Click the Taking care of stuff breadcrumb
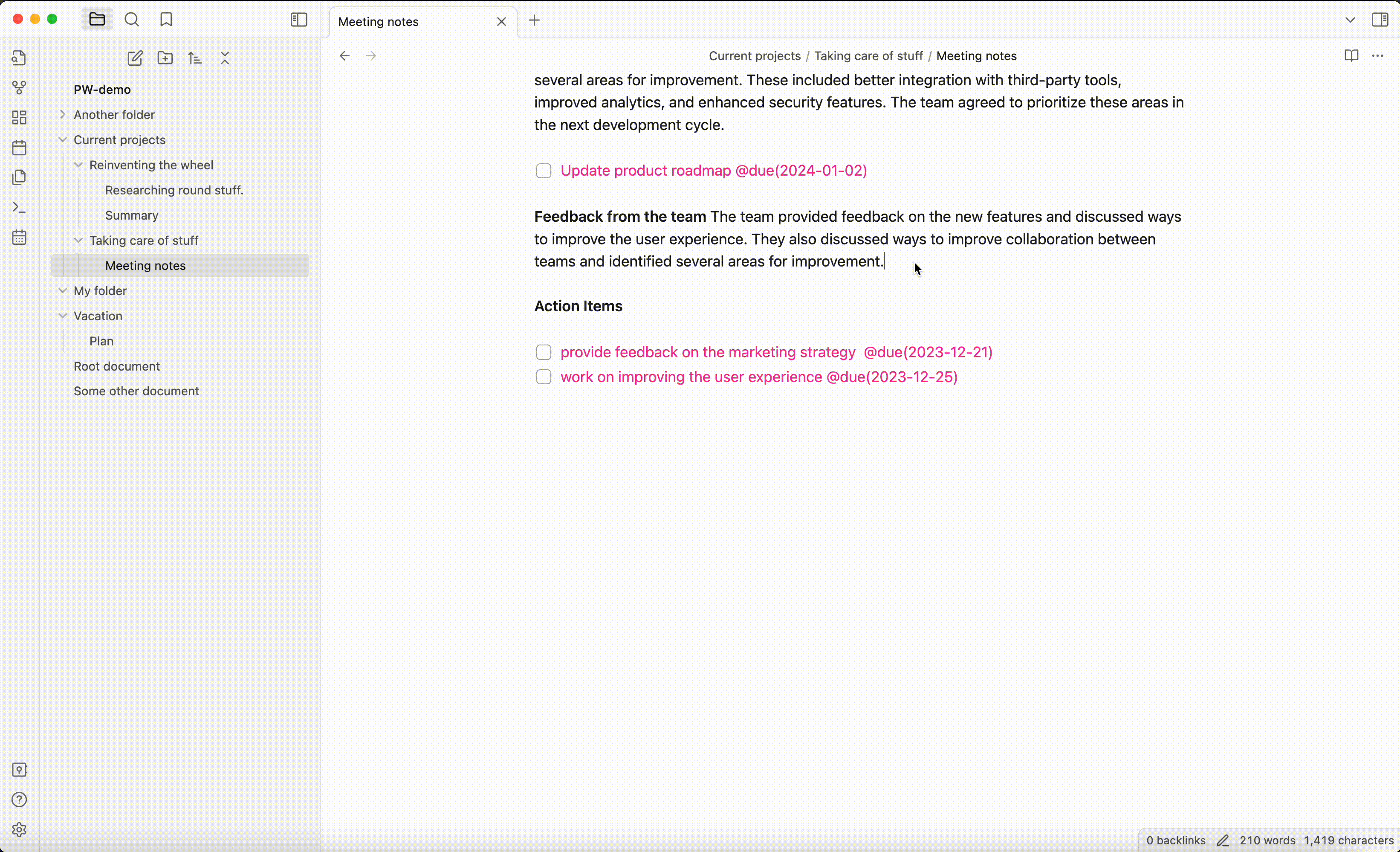This screenshot has width=1400, height=852. [868, 56]
